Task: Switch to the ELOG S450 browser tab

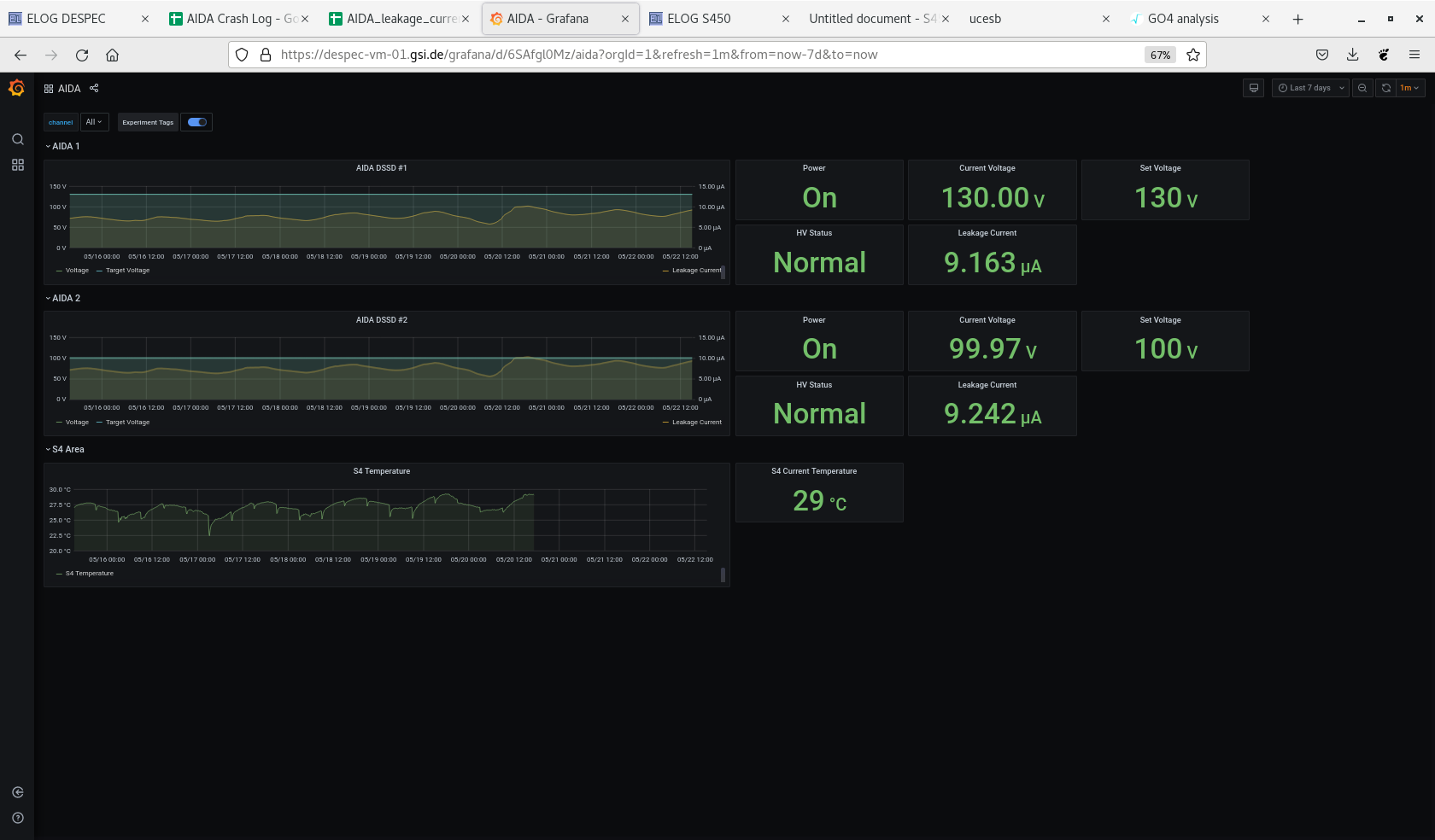Action: click(699, 19)
